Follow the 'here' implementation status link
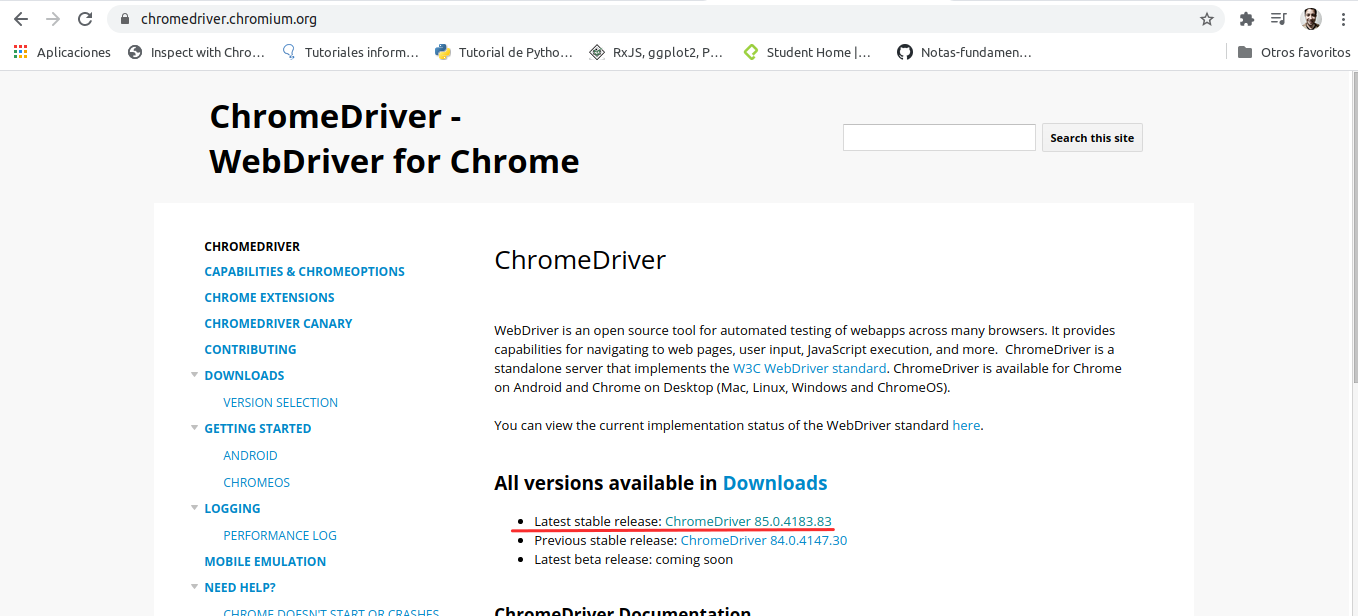The image size is (1358, 616). tap(966, 425)
